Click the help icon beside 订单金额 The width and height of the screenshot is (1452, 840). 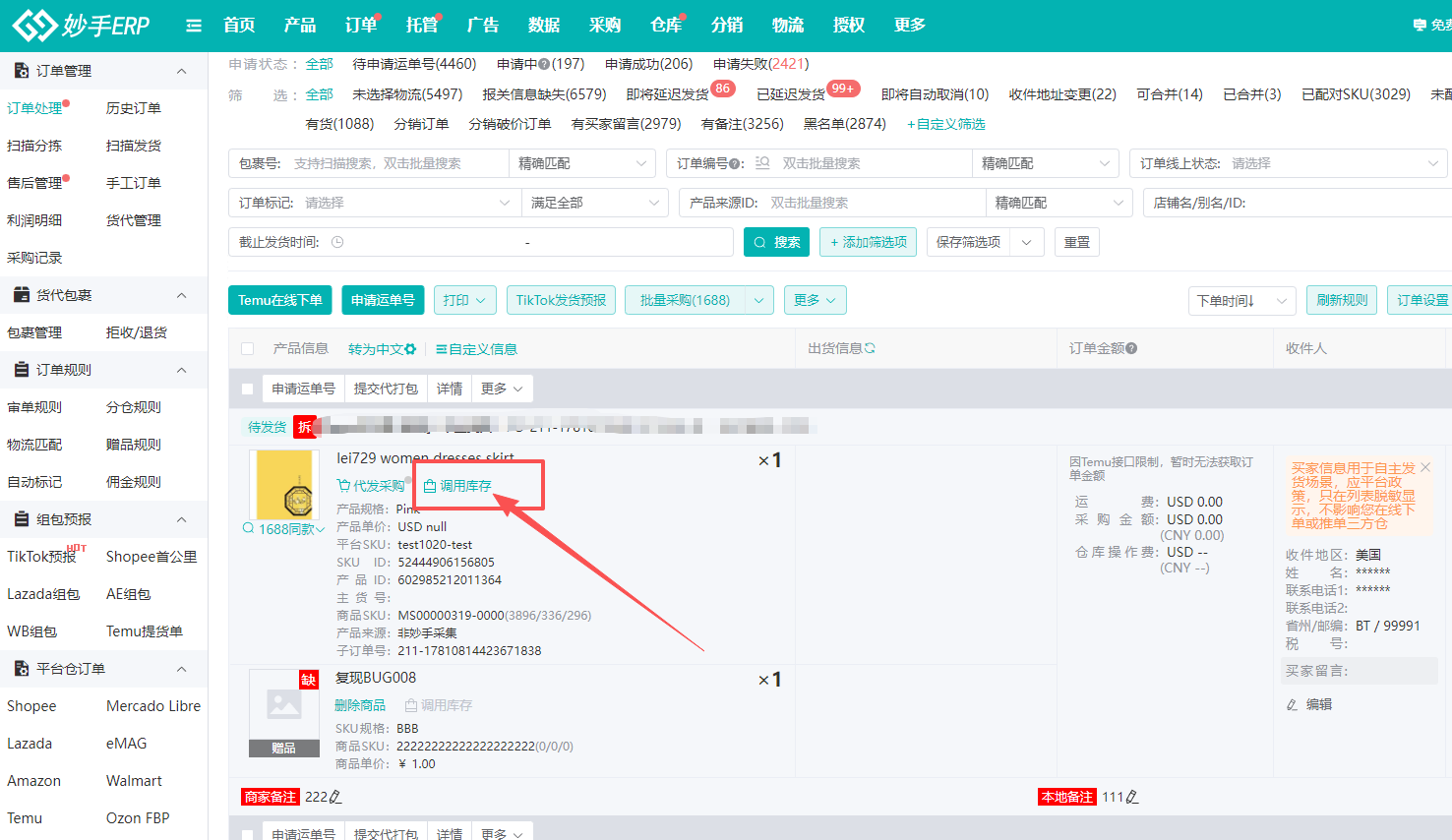click(x=1131, y=348)
